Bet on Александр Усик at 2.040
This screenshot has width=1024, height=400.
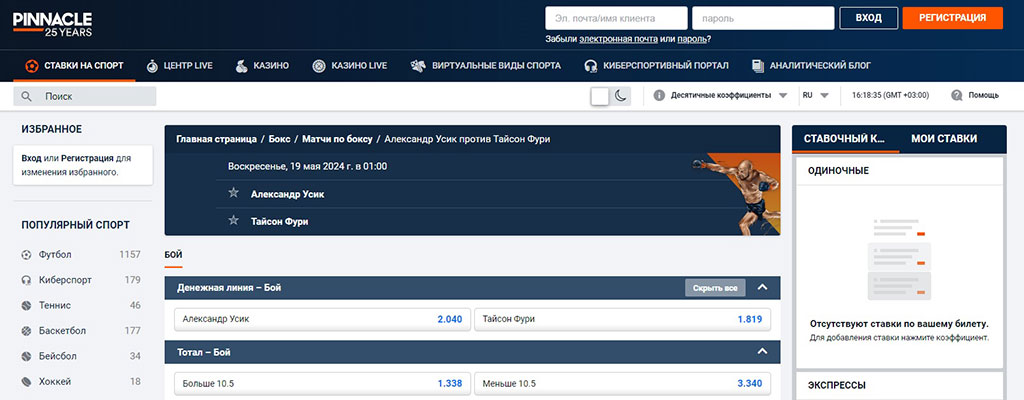[x=323, y=320]
